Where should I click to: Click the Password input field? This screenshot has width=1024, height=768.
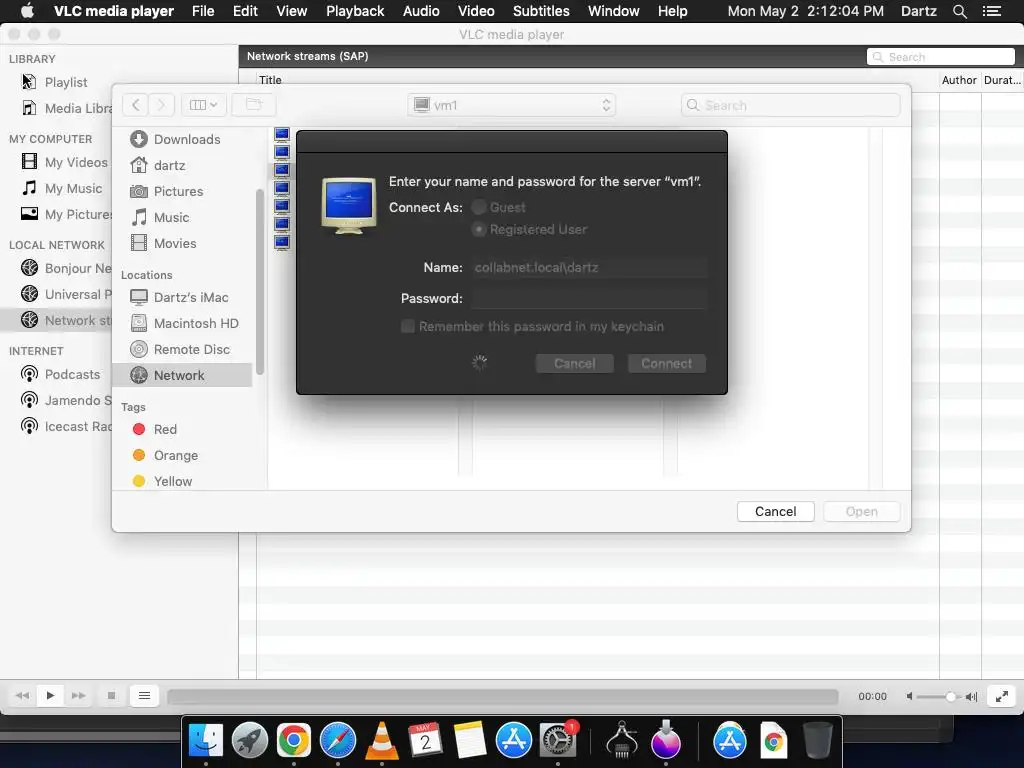tap(588, 298)
